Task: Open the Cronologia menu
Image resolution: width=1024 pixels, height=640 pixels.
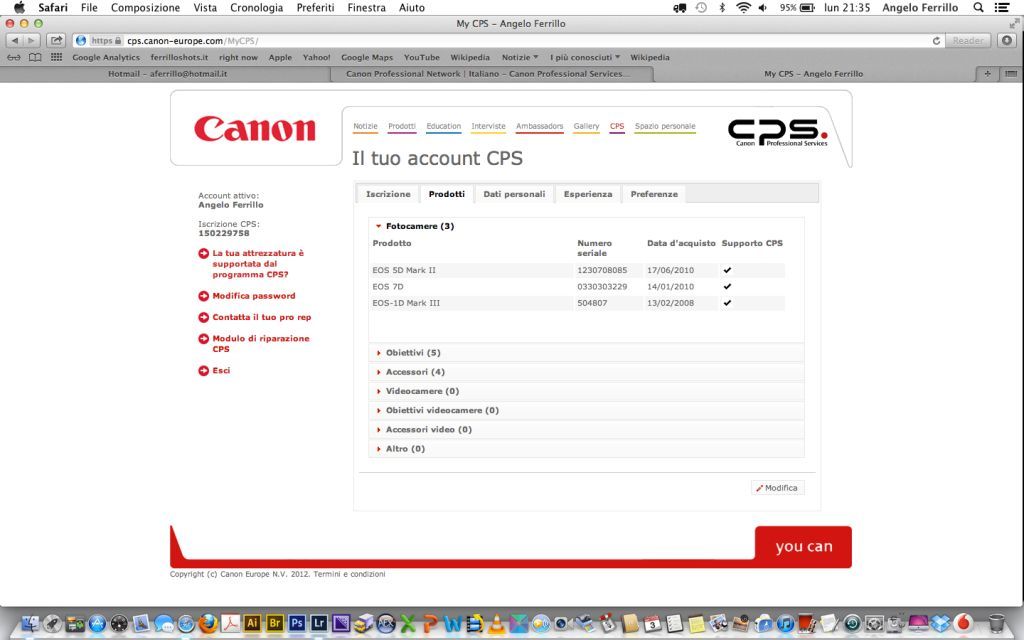Action: (257, 8)
